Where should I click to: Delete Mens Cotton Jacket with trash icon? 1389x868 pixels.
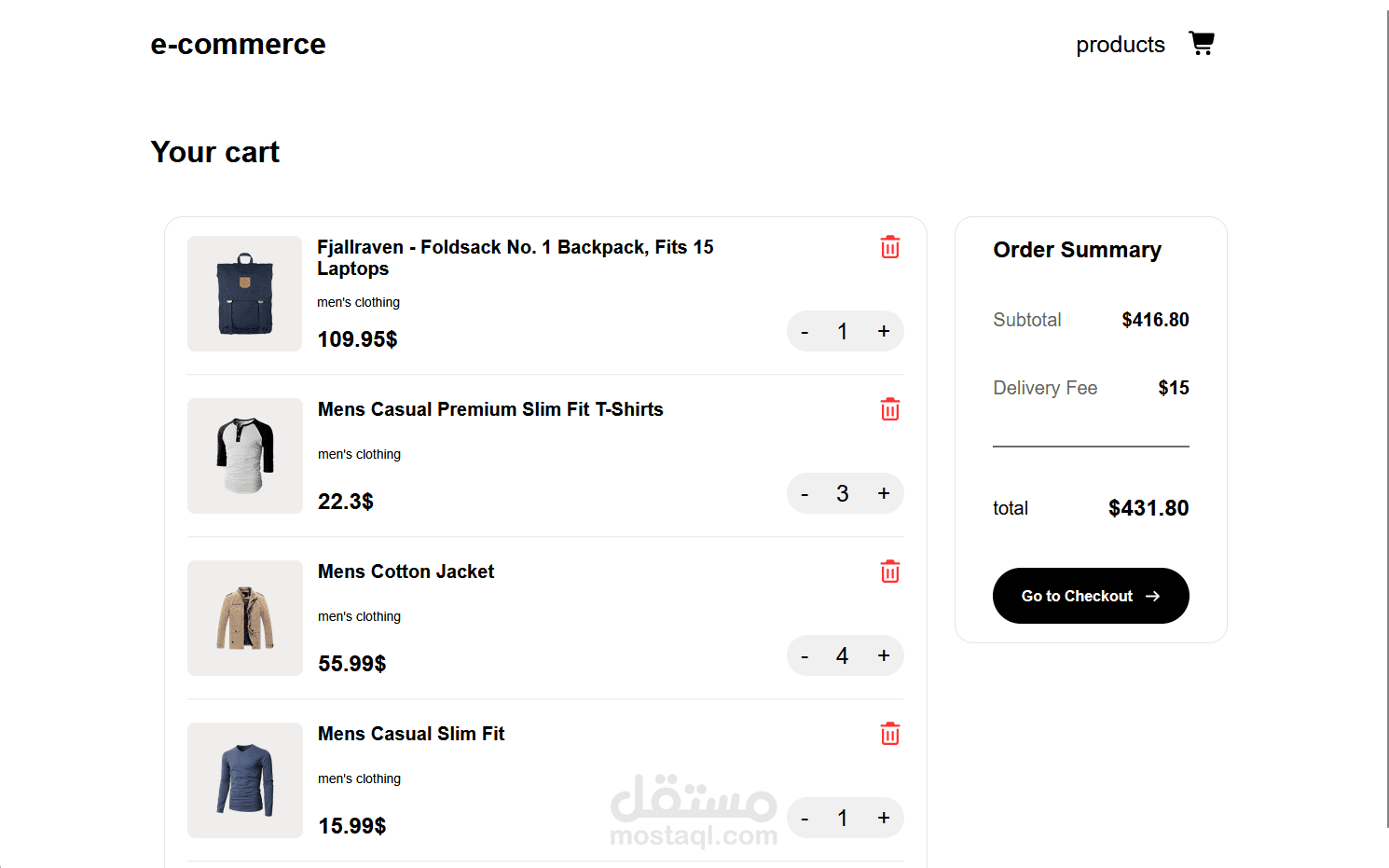click(890, 572)
